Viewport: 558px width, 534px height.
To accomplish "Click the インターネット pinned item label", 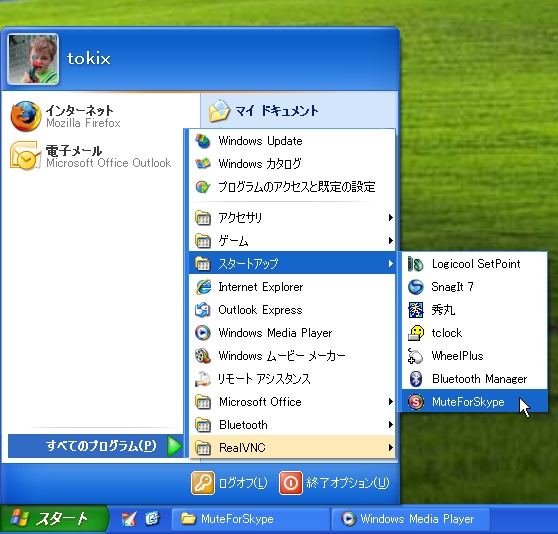I will tap(79, 110).
